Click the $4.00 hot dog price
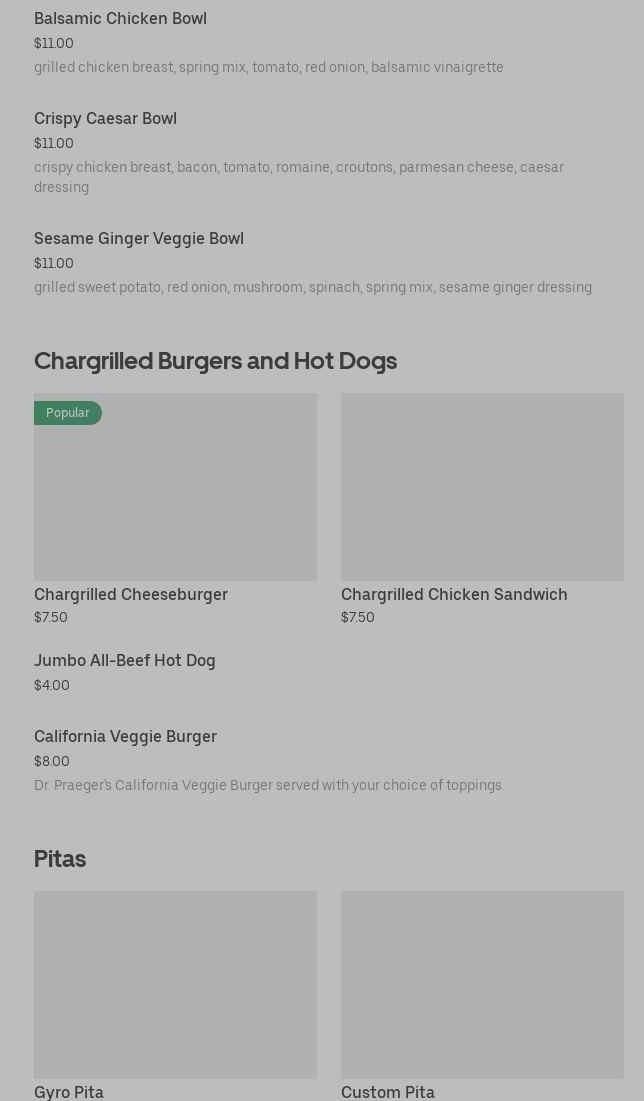 (52, 686)
